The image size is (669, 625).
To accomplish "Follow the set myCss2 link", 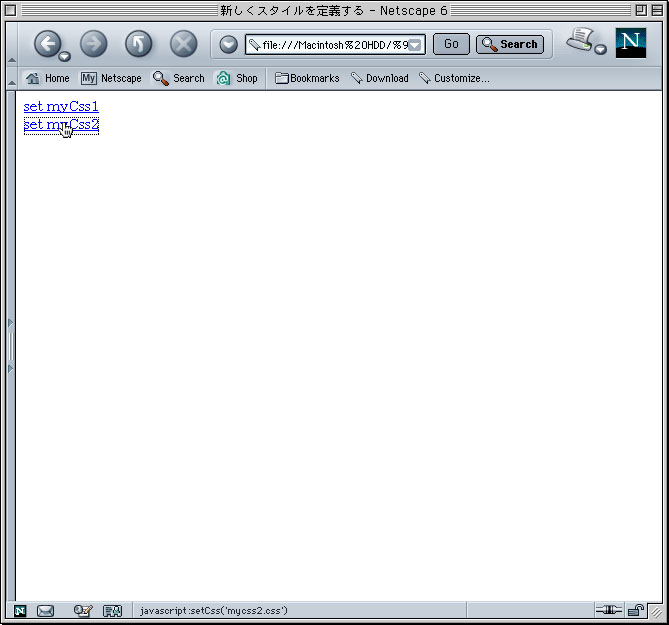I will click(61, 125).
